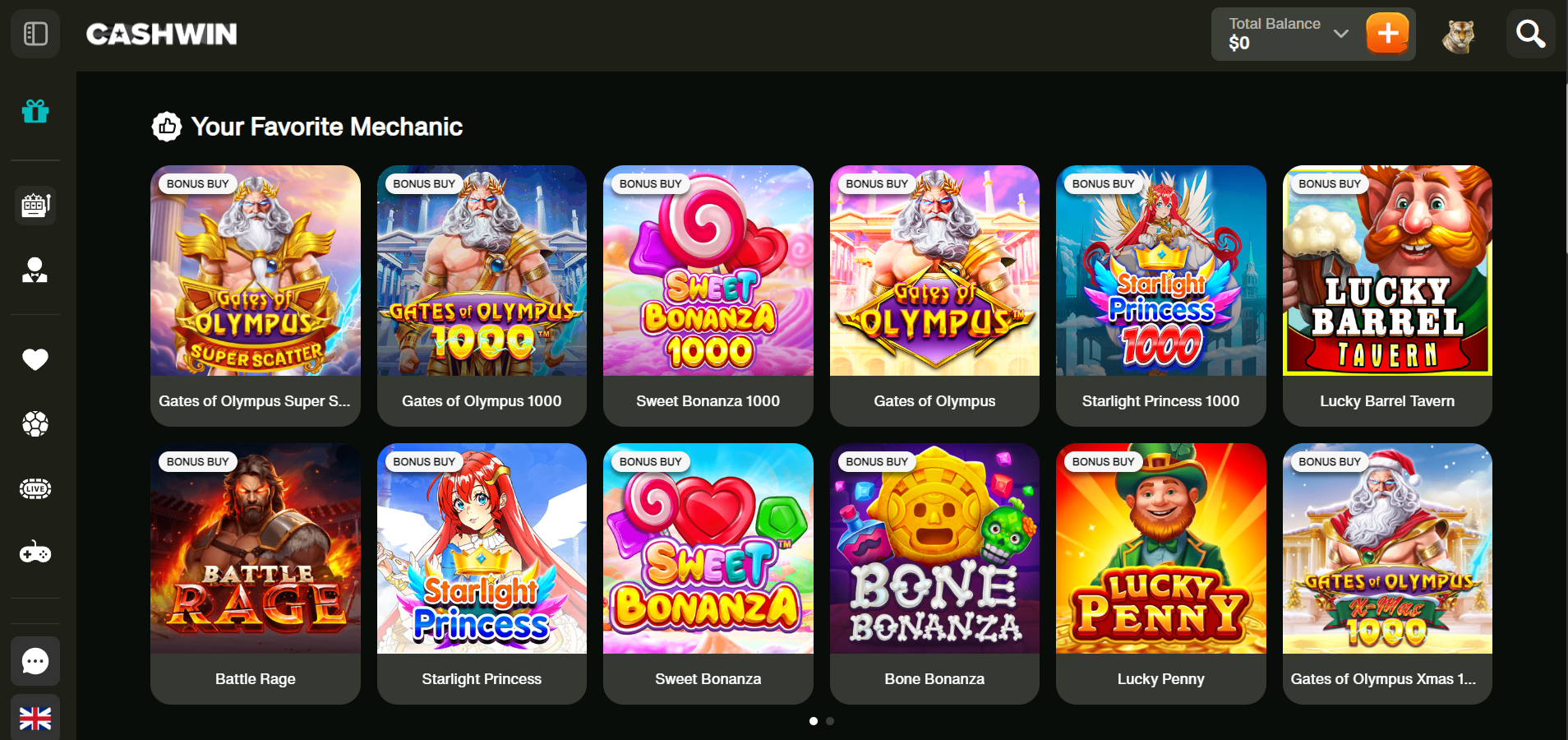Open the Lucky Penny game tile
The image size is (1568, 740).
[x=1161, y=574]
